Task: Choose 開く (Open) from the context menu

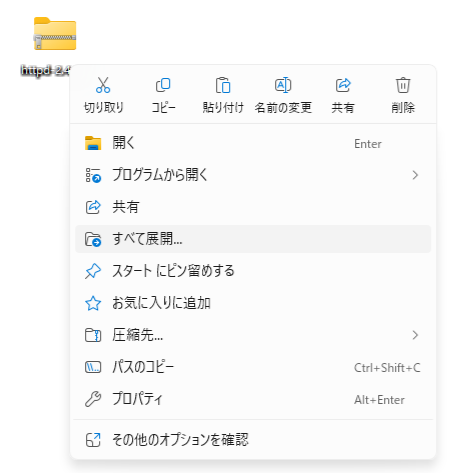Action: (x=253, y=143)
